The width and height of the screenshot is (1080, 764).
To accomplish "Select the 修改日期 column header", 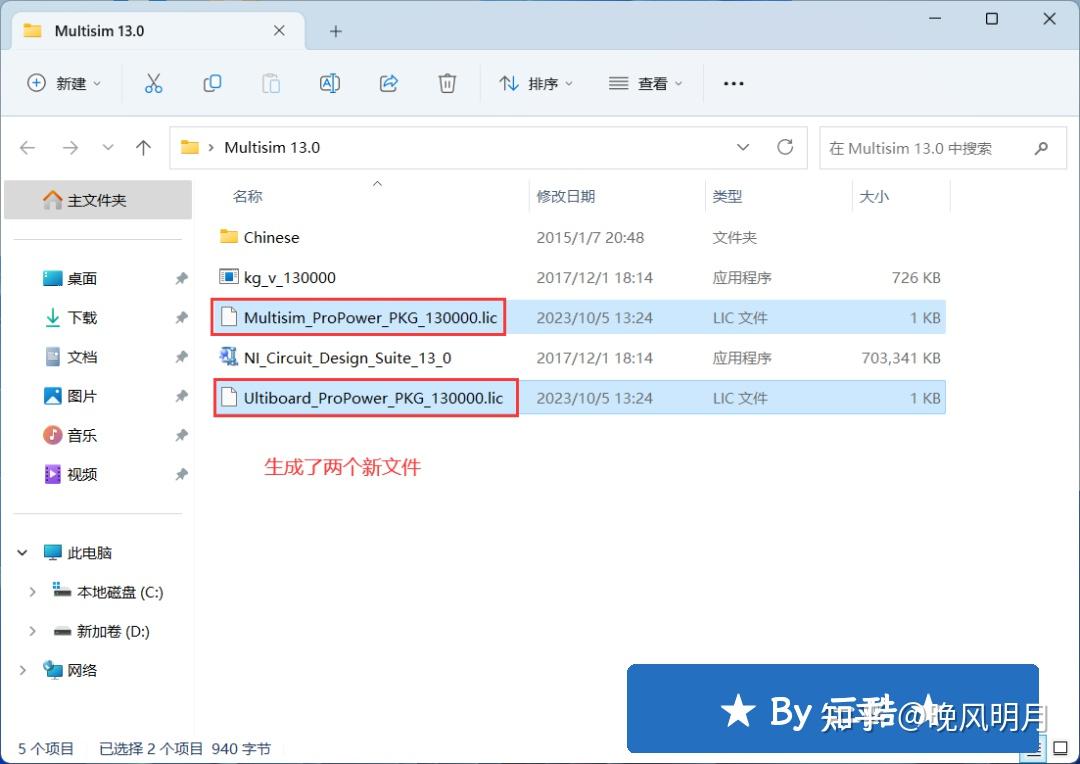I will [x=565, y=196].
